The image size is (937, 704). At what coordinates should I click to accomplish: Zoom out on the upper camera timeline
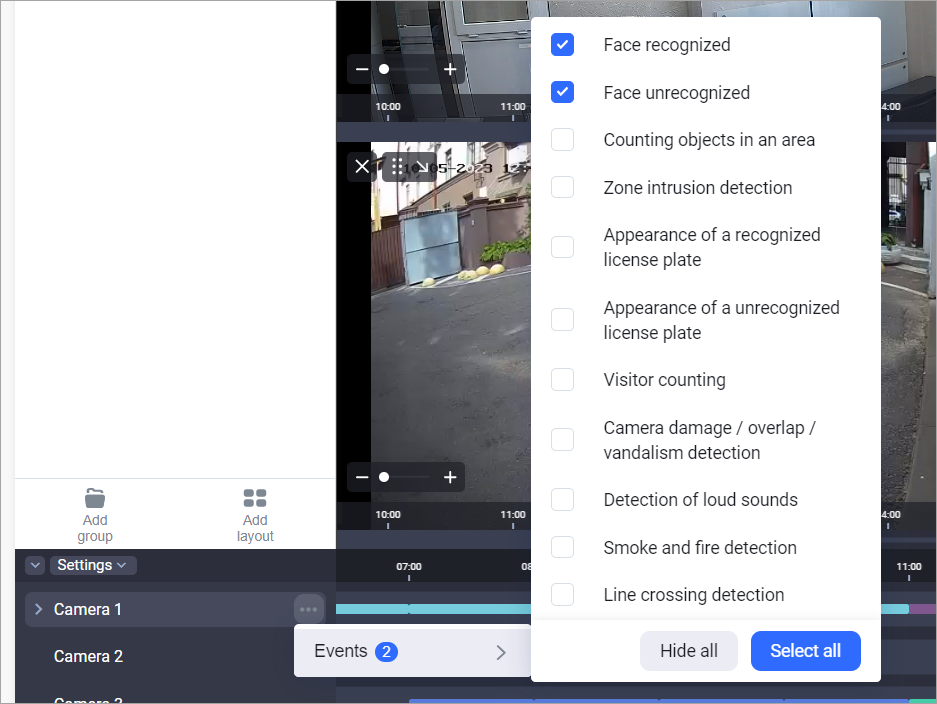(x=362, y=69)
